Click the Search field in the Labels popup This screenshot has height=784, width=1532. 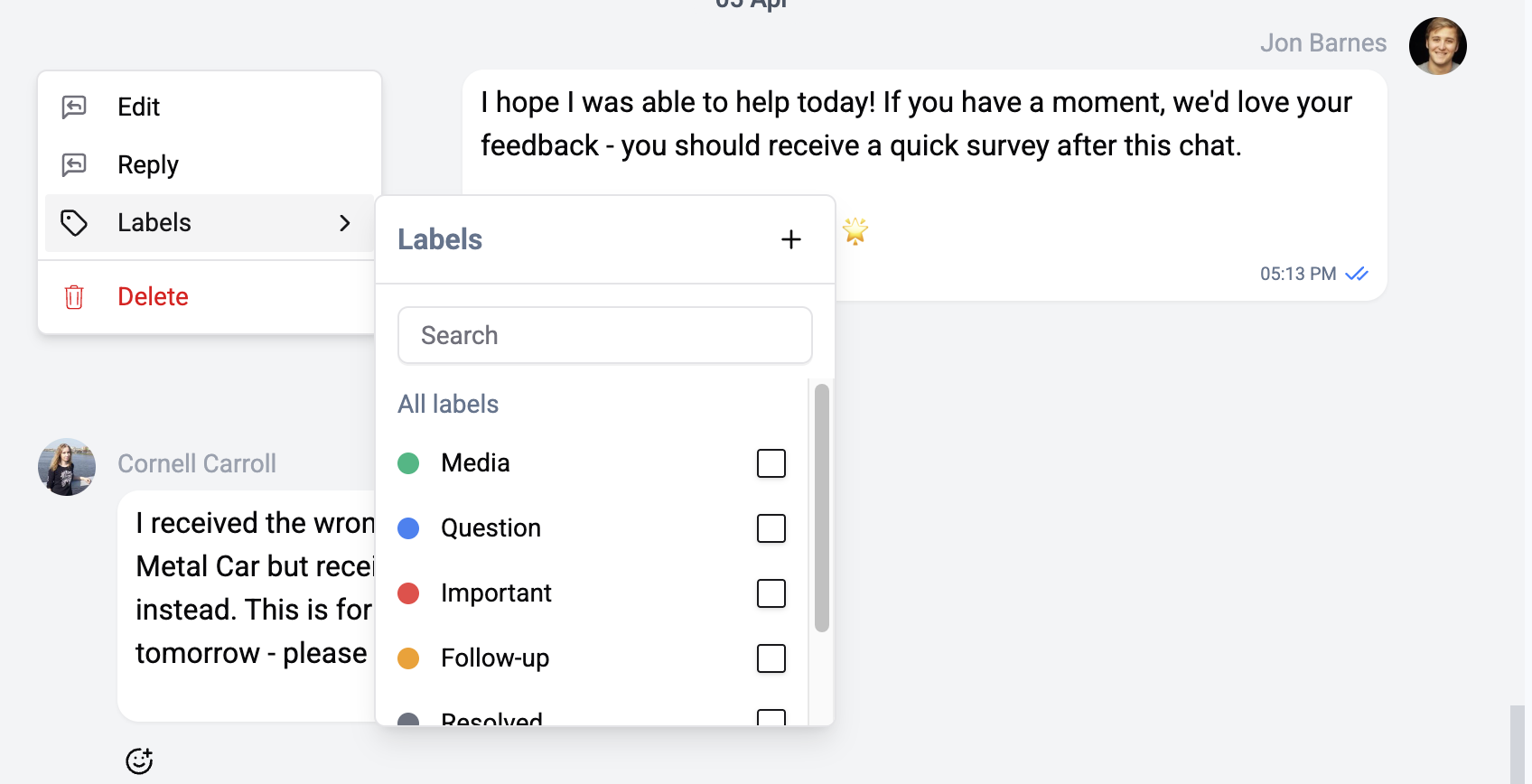(604, 334)
